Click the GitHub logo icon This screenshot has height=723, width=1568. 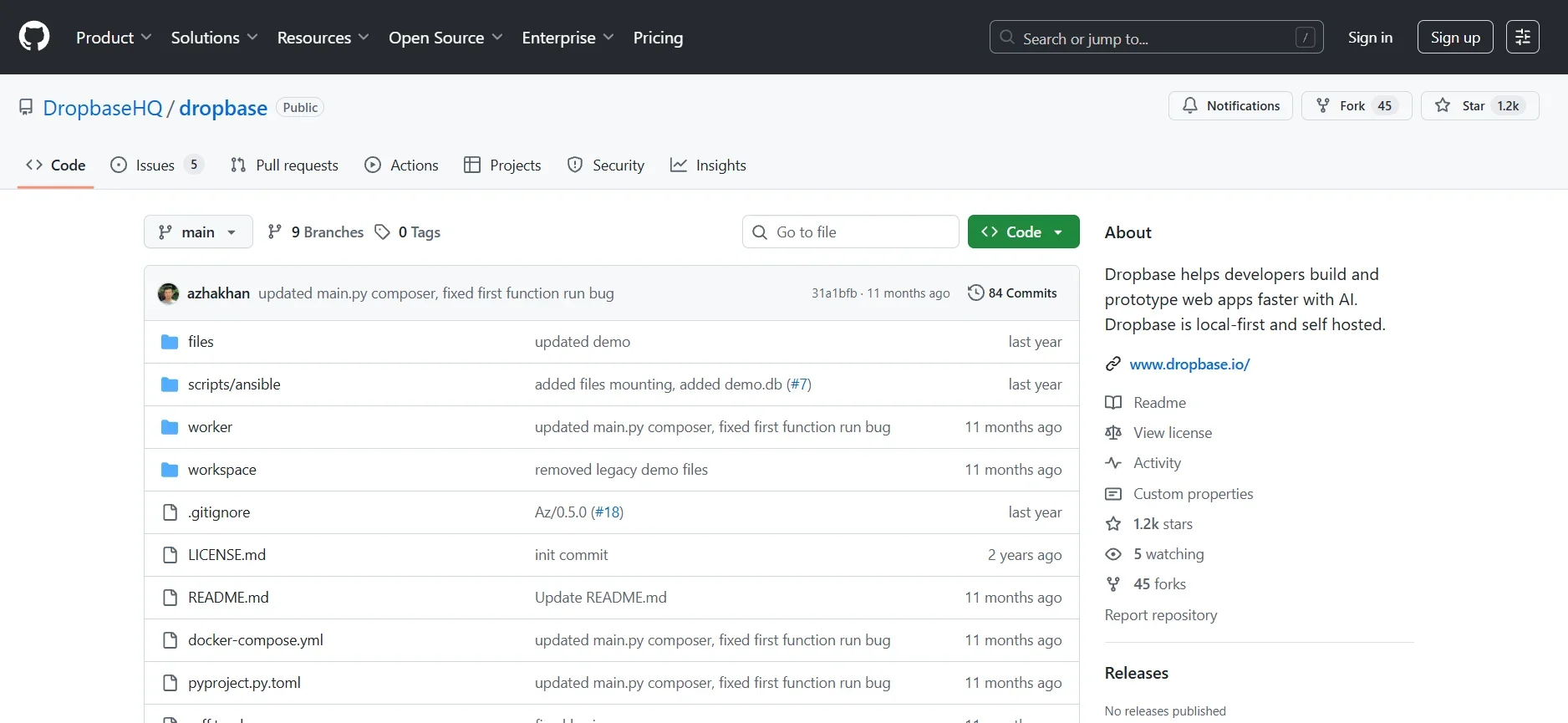[x=34, y=37]
